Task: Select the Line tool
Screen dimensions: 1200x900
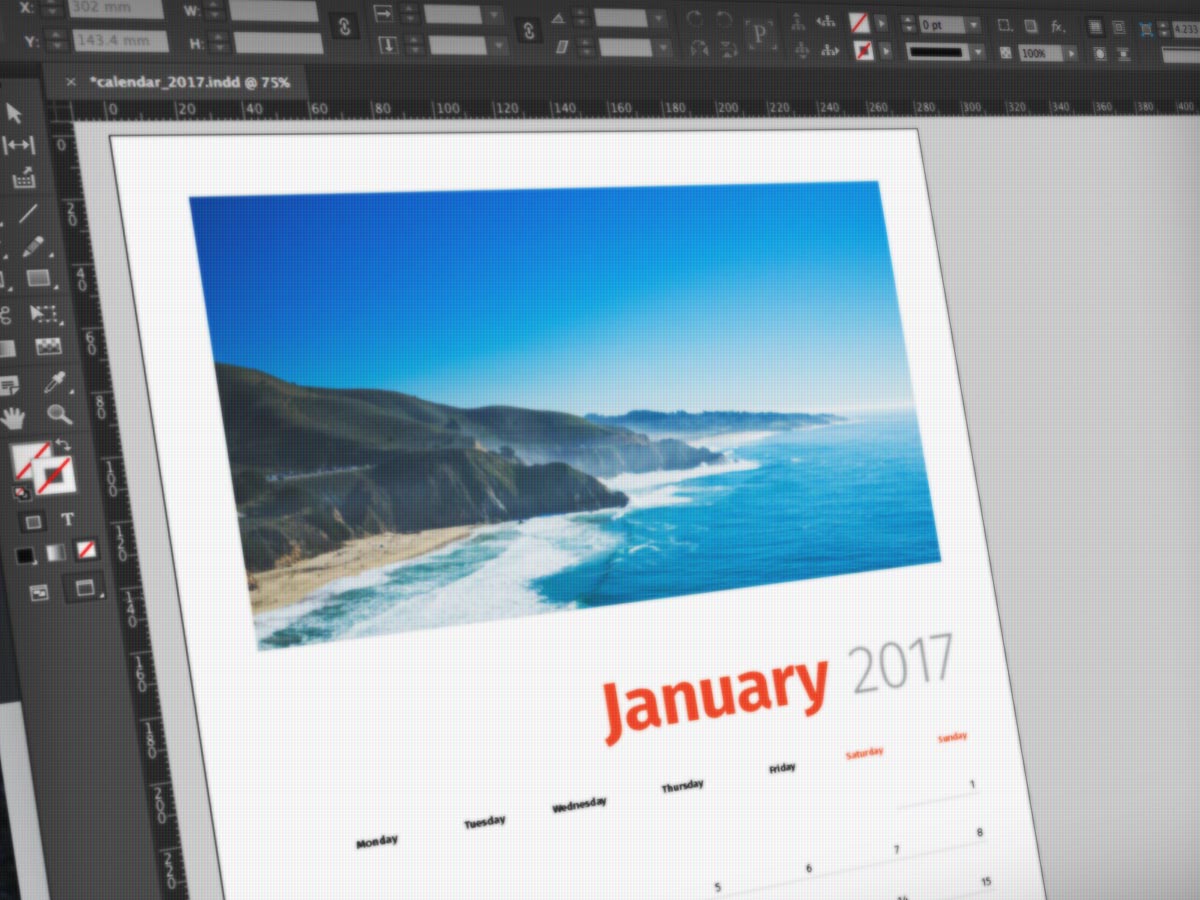Action: click(x=28, y=213)
